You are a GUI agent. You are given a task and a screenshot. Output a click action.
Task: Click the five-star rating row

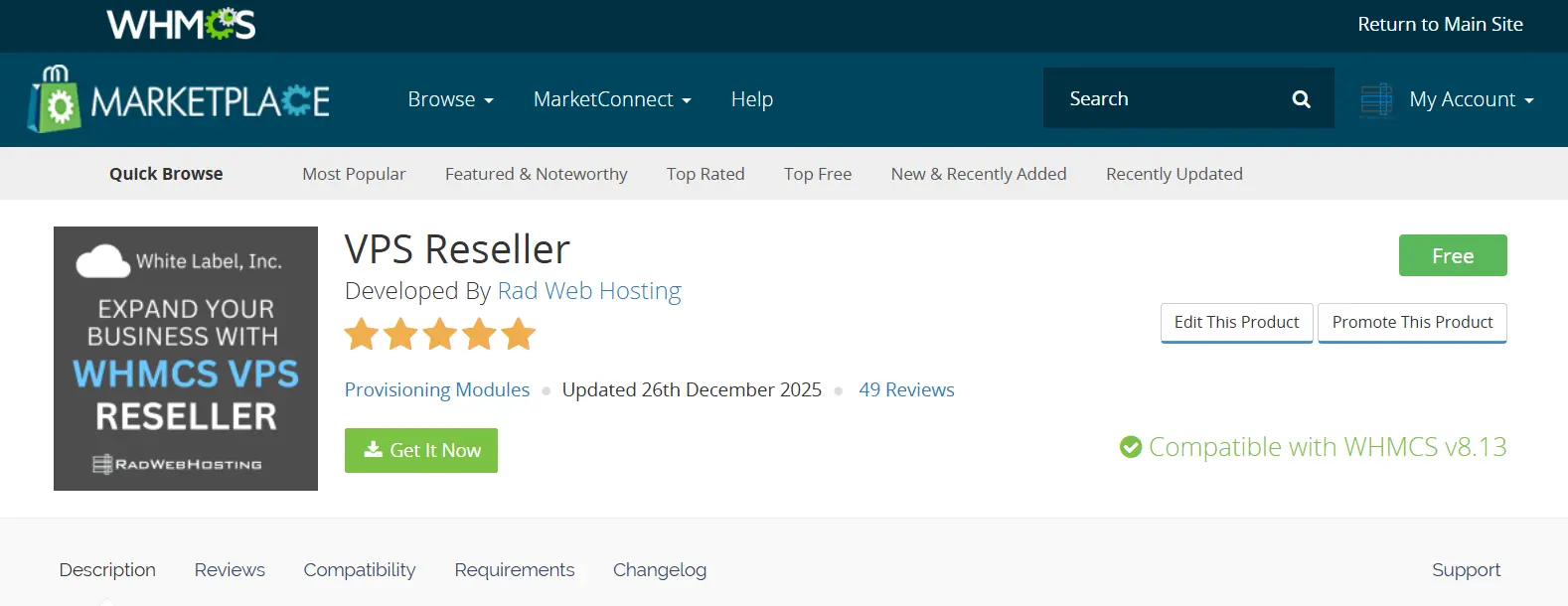[440, 335]
